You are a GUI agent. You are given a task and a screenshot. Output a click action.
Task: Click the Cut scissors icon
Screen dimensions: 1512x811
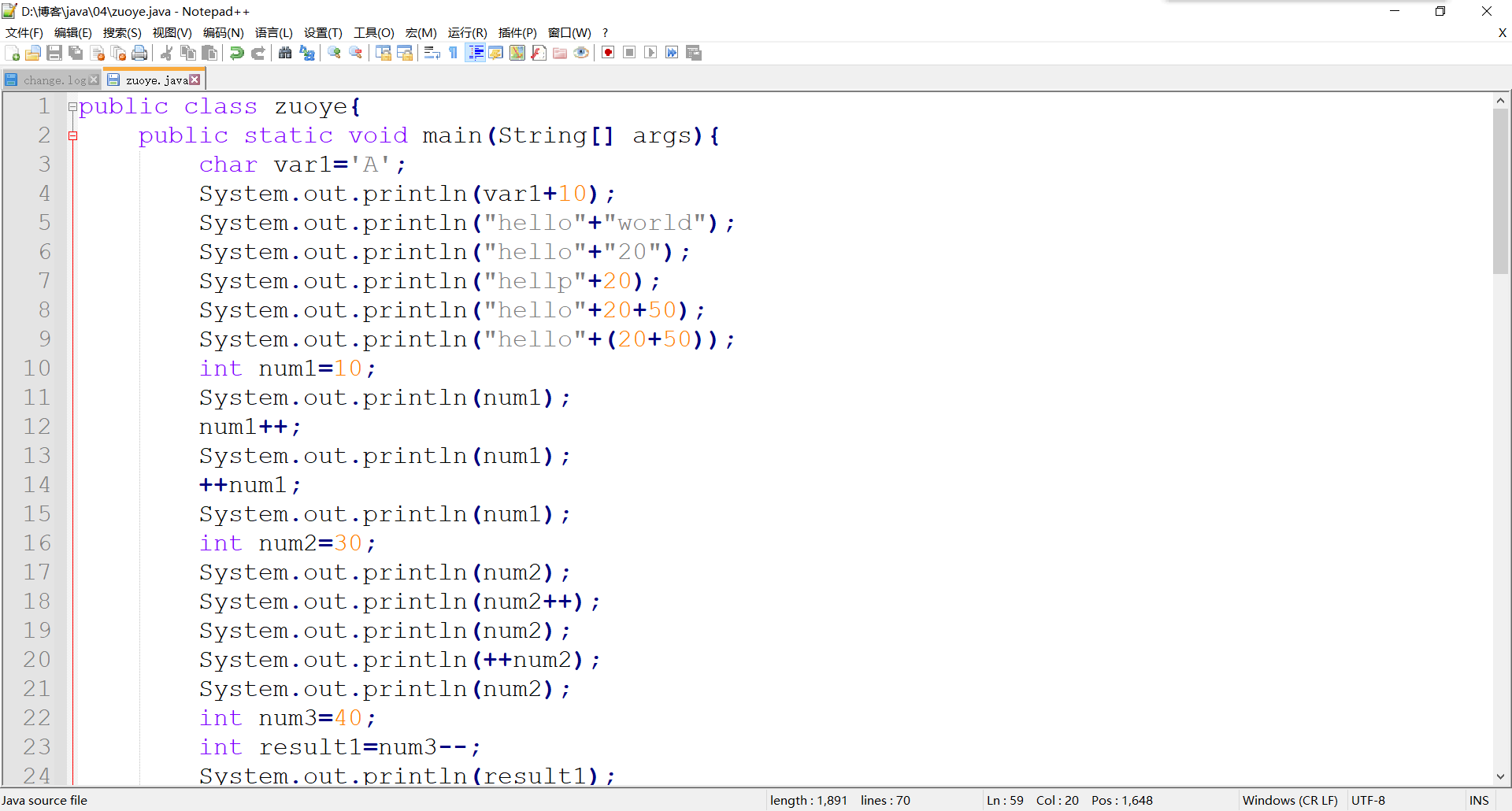(166, 53)
